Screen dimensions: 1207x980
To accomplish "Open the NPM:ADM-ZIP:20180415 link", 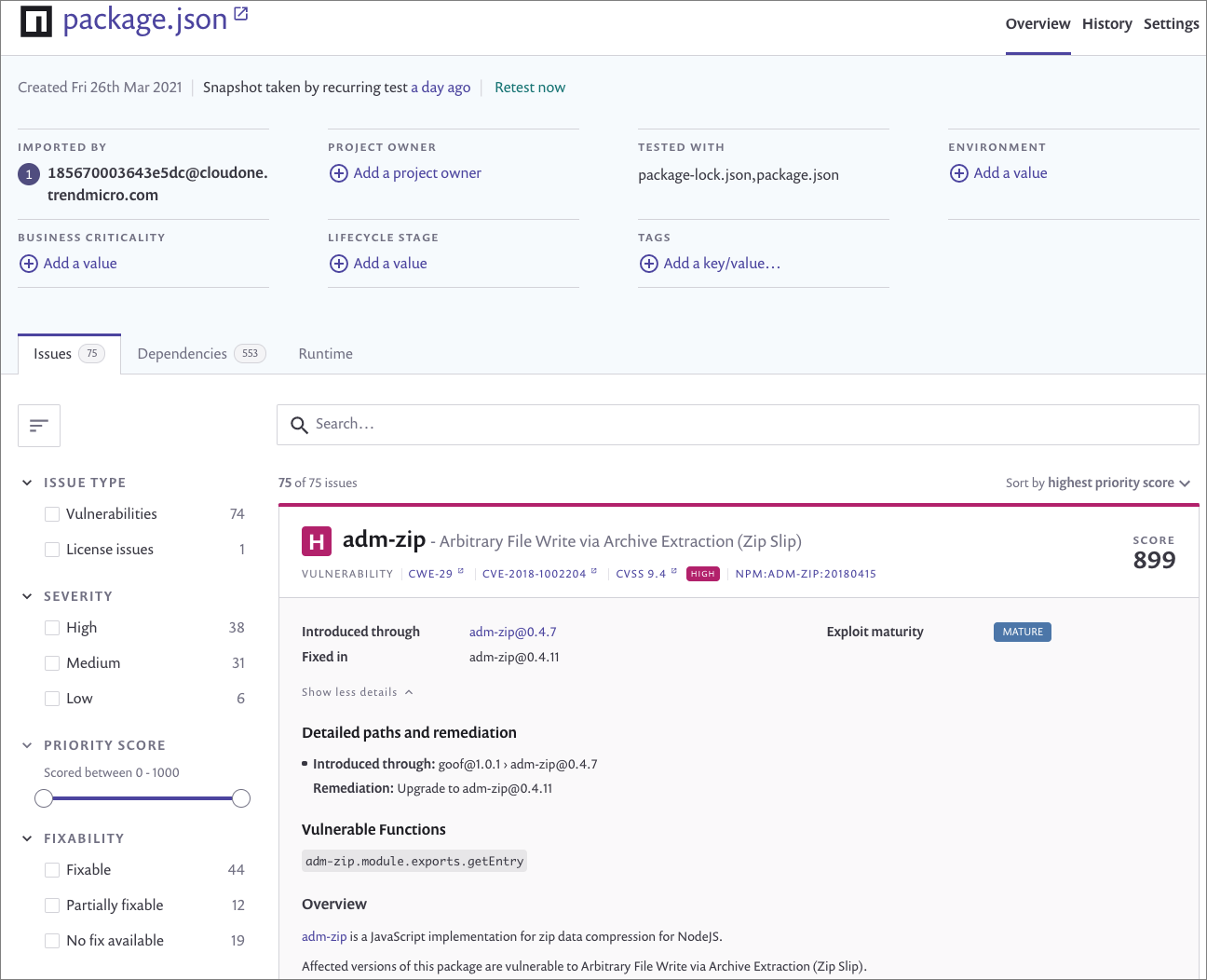I will [x=806, y=574].
